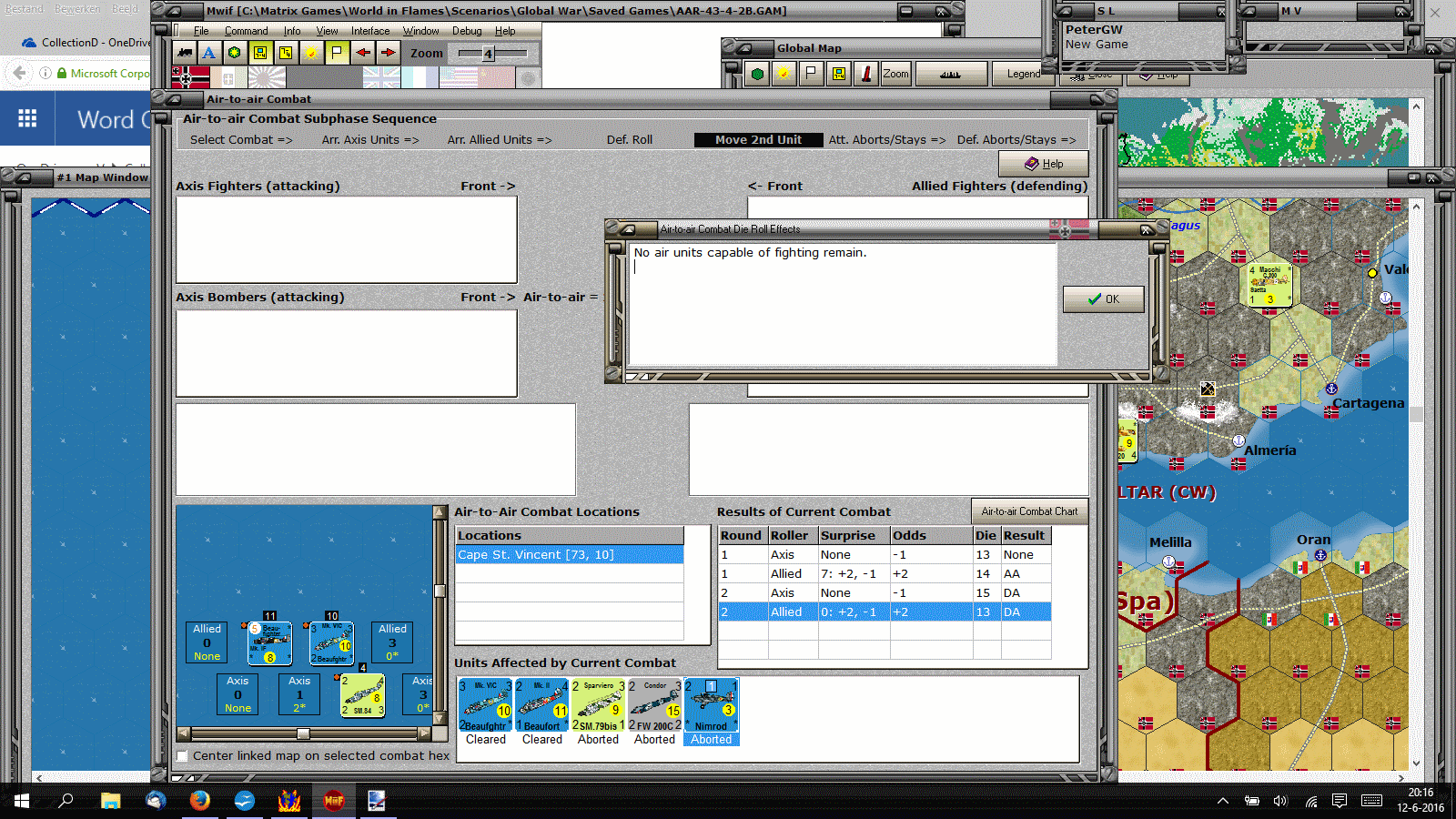
Task: Select the French tricolor flag button
Action: (x=420, y=77)
